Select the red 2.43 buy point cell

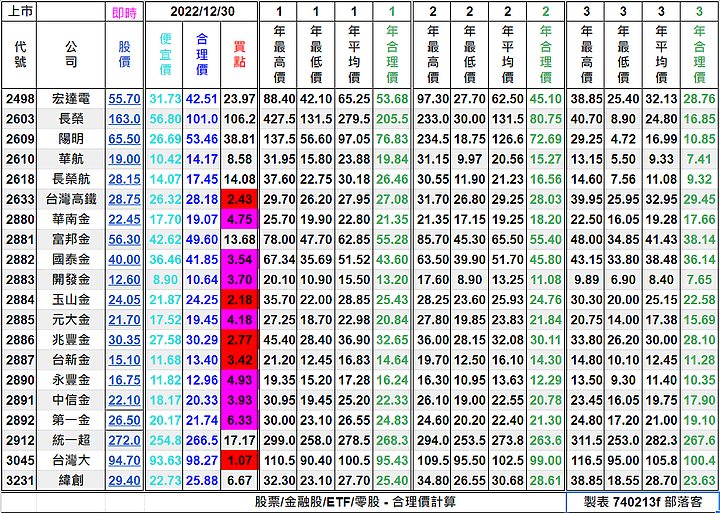click(239, 199)
